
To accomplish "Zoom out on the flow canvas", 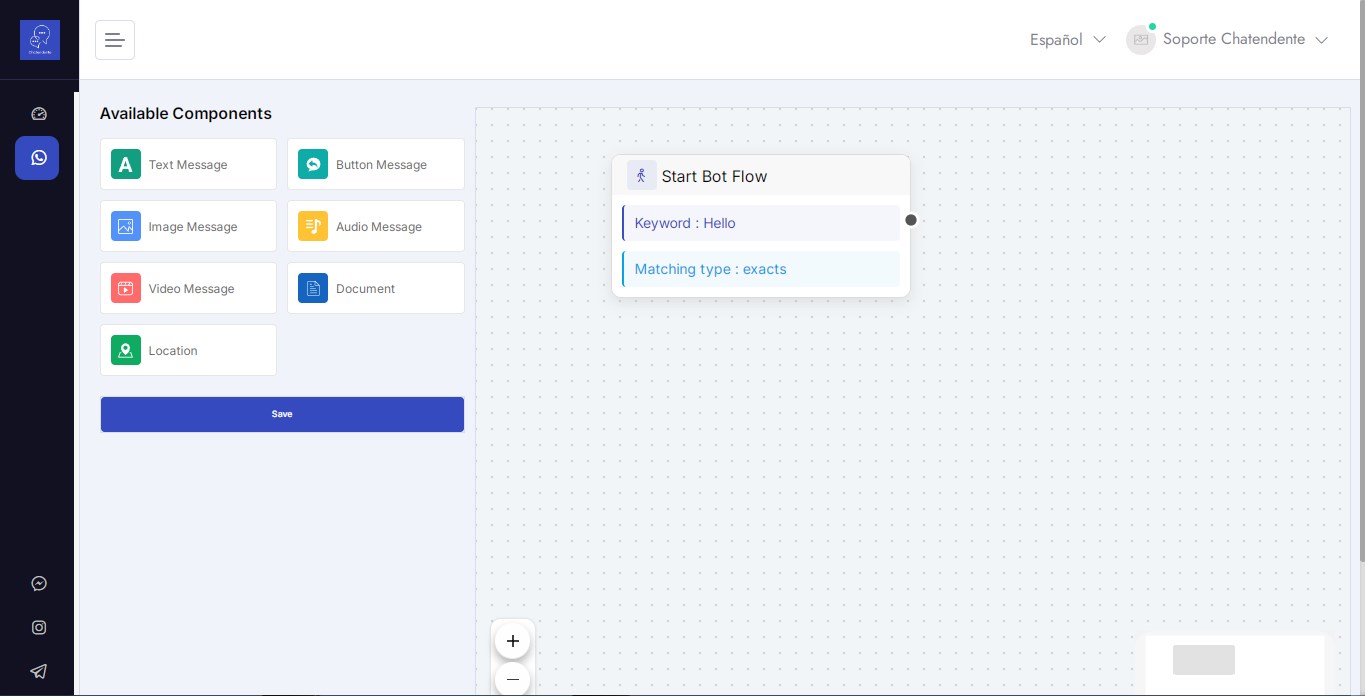I will pos(513,680).
